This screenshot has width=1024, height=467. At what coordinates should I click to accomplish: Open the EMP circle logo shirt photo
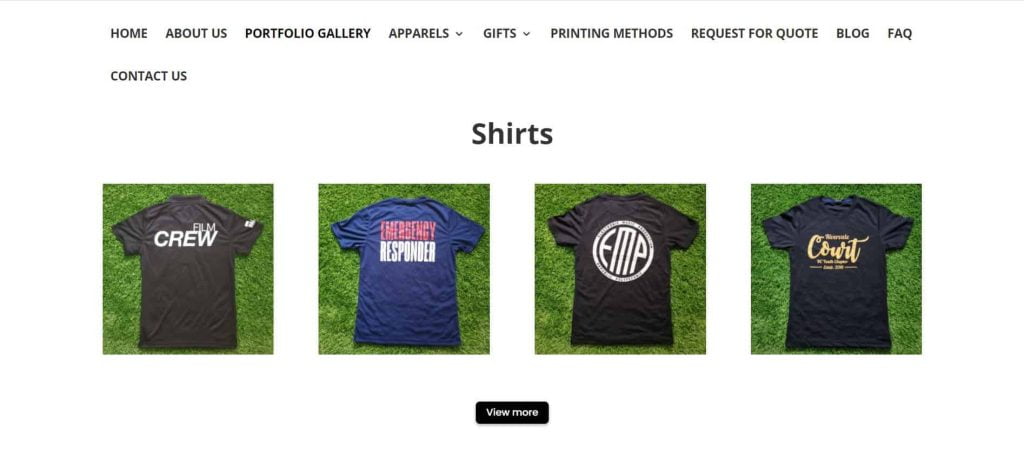(620, 269)
